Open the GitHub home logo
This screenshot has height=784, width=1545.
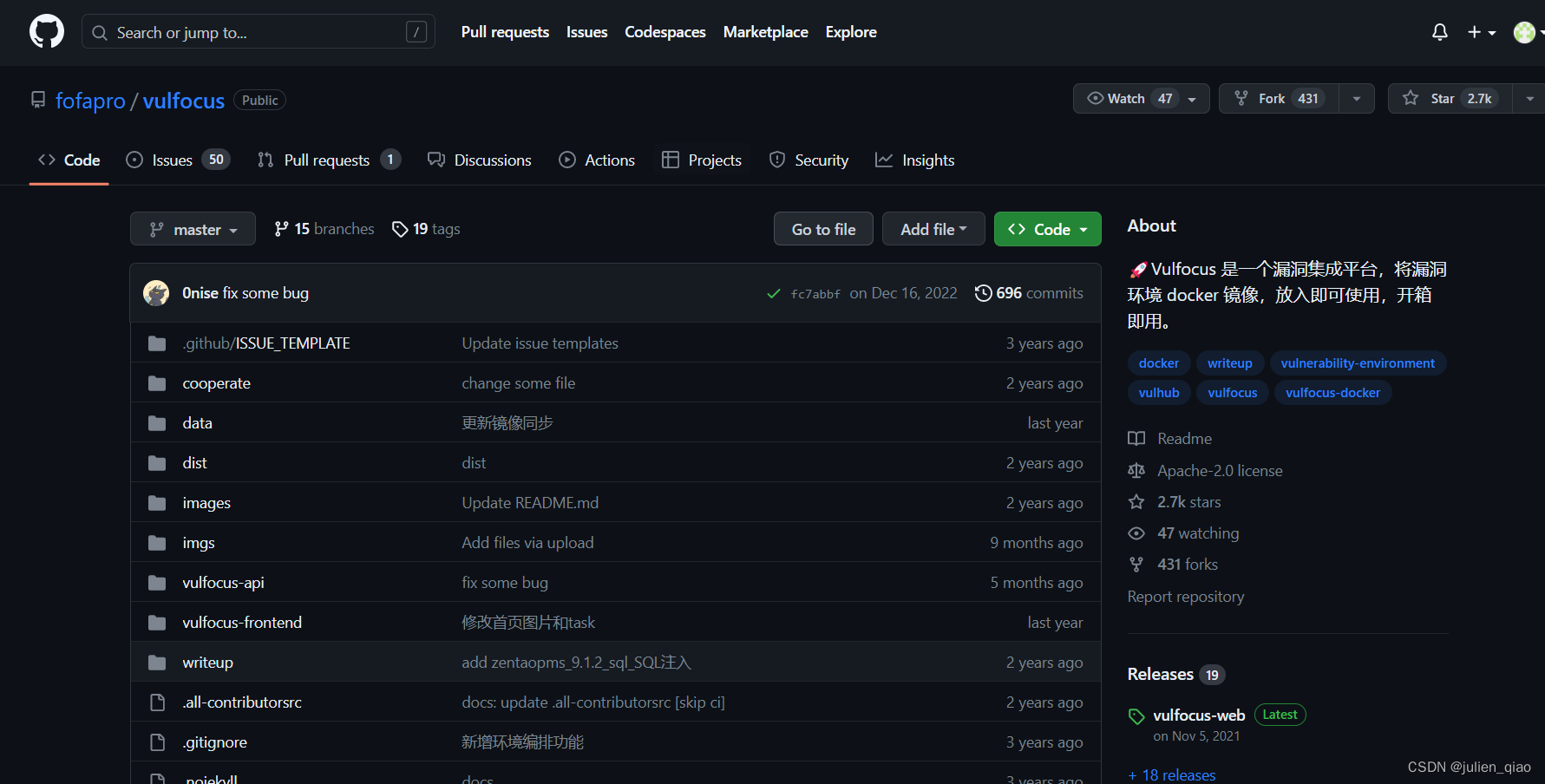pyautogui.click(x=47, y=32)
